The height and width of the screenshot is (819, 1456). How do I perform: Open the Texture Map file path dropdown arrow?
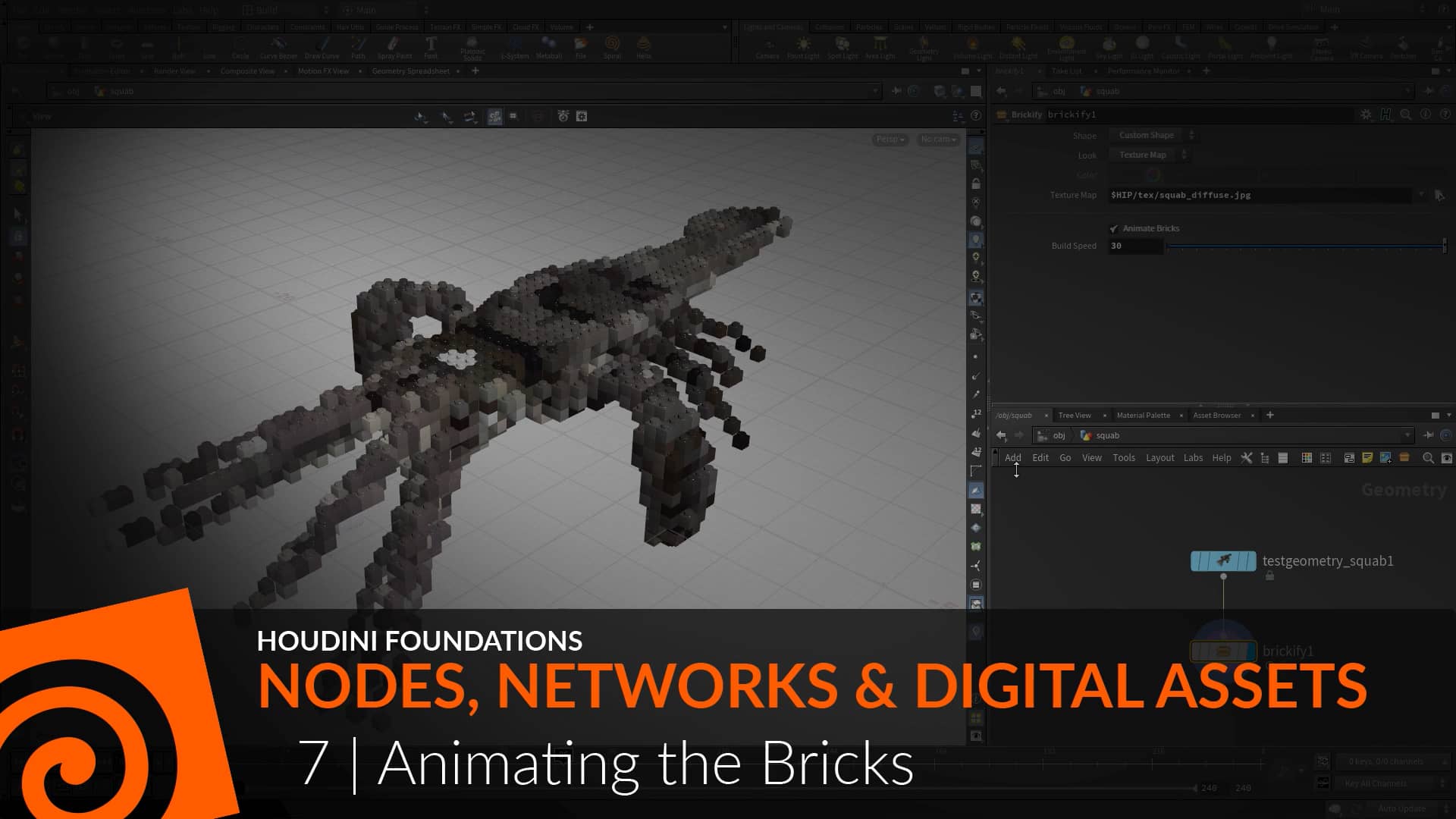click(1422, 195)
